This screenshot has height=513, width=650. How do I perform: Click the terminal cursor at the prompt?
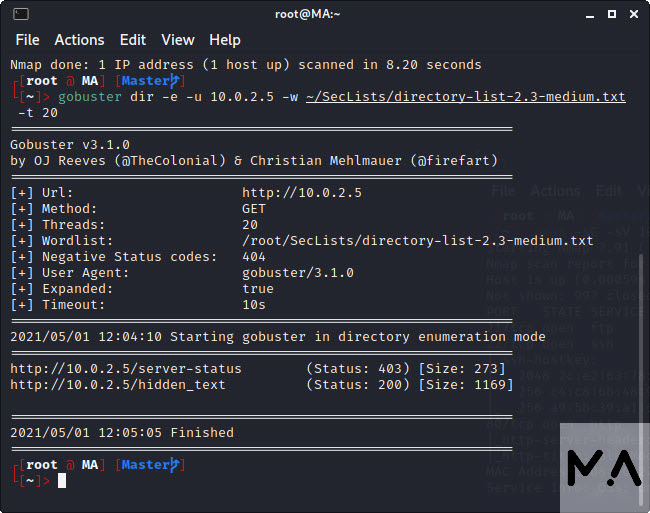coord(62,481)
